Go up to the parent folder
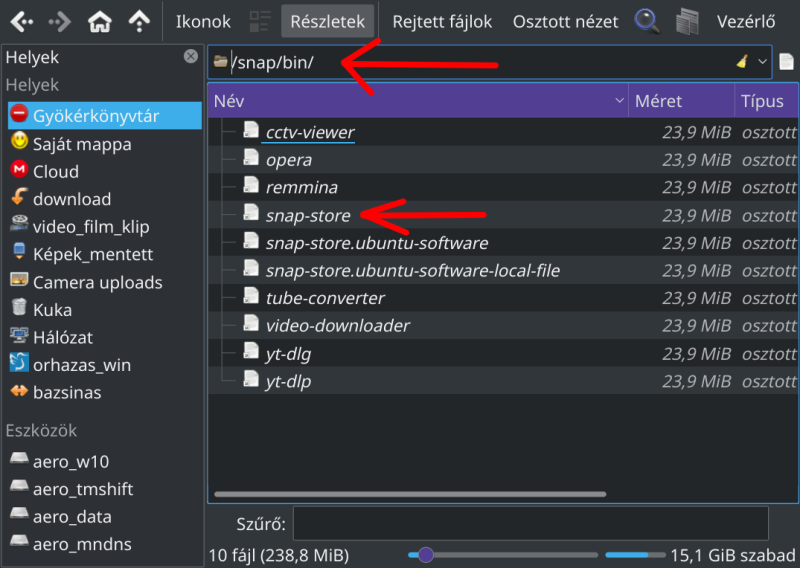The height and width of the screenshot is (568, 800). [x=139, y=22]
